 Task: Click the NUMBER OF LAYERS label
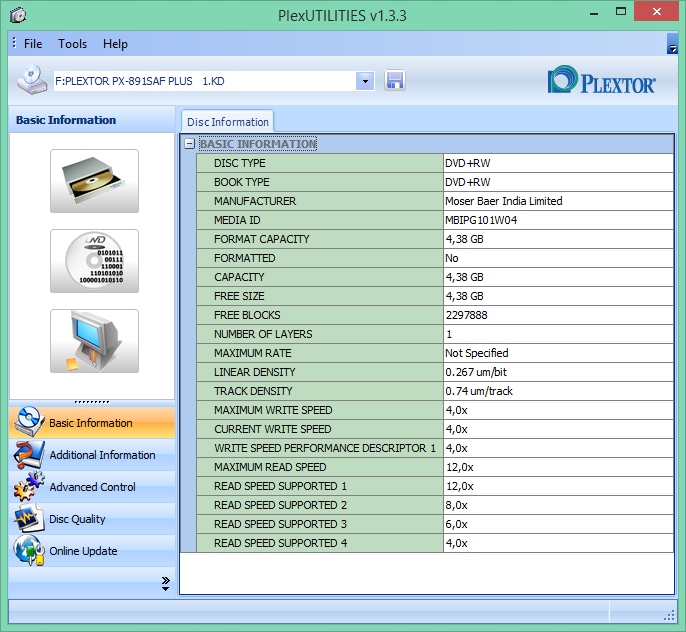point(263,334)
